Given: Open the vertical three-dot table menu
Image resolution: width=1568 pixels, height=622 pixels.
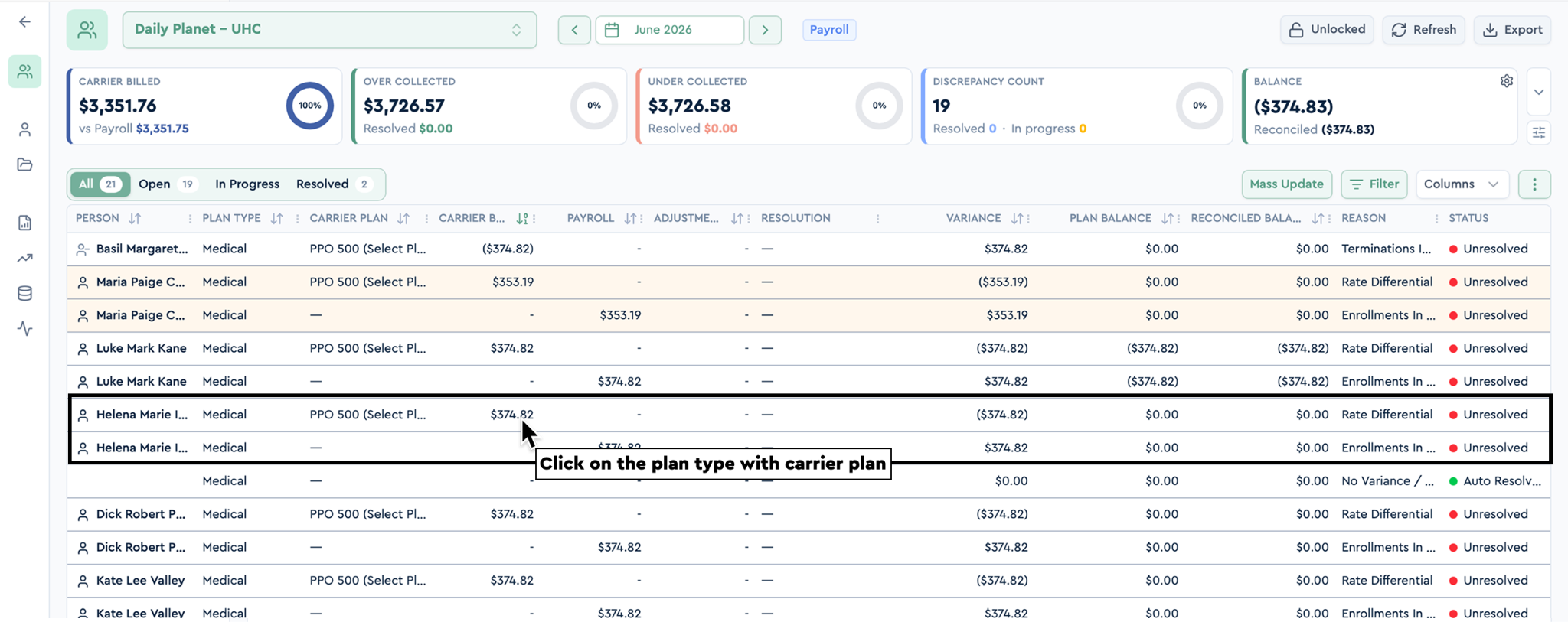Looking at the screenshot, I should point(1534,184).
